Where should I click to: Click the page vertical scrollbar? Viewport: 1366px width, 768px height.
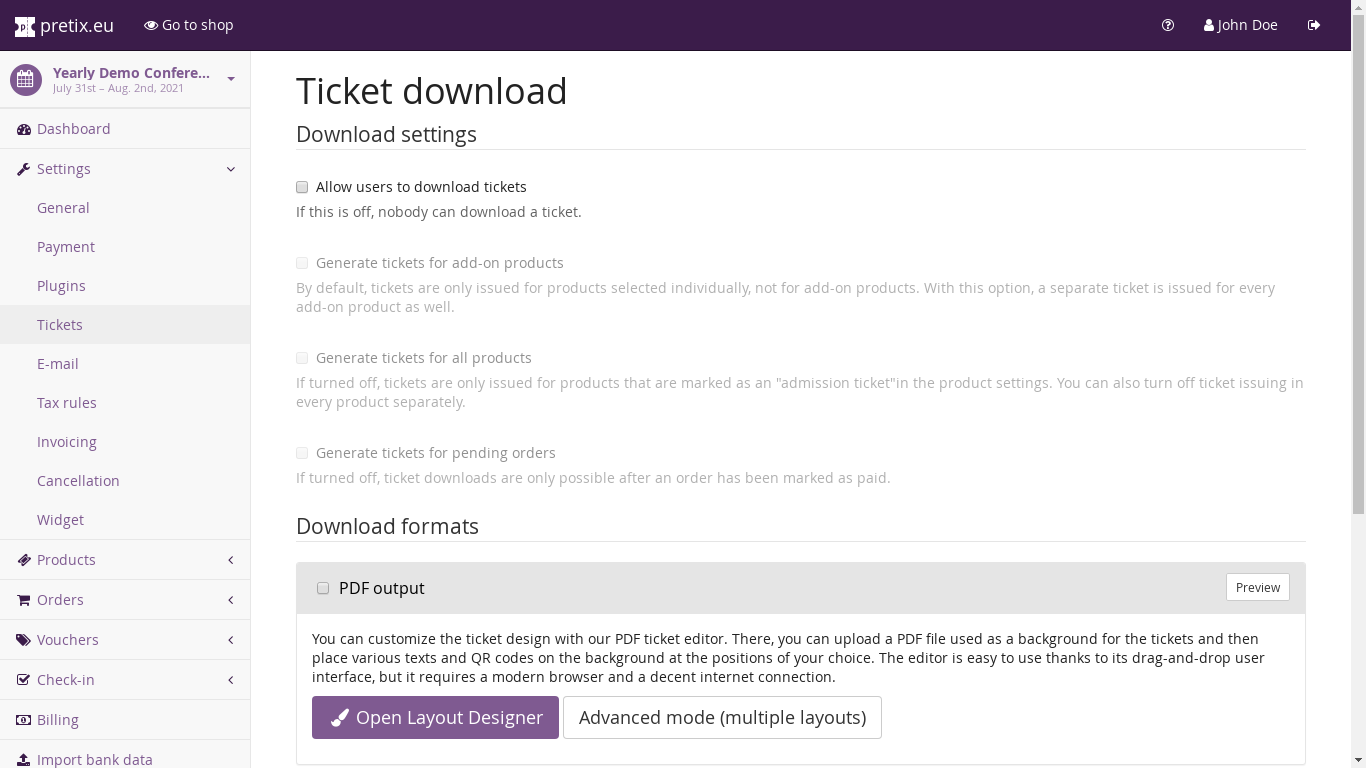point(1358,300)
